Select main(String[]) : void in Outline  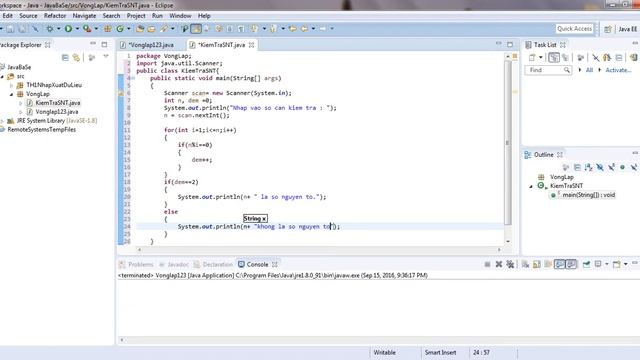pyautogui.click(x=589, y=195)
